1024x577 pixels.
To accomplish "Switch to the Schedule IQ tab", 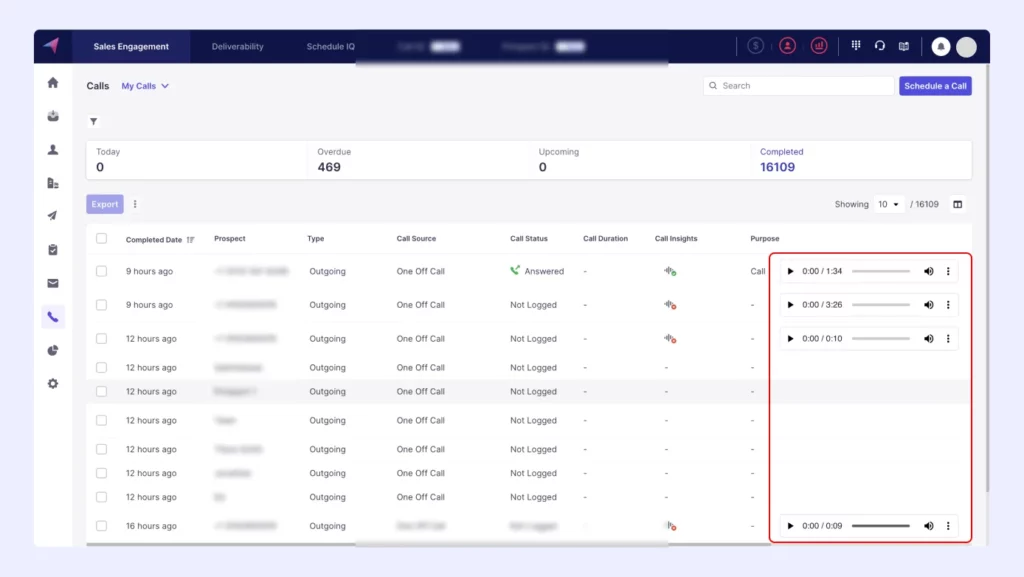I will pos(330,46).
